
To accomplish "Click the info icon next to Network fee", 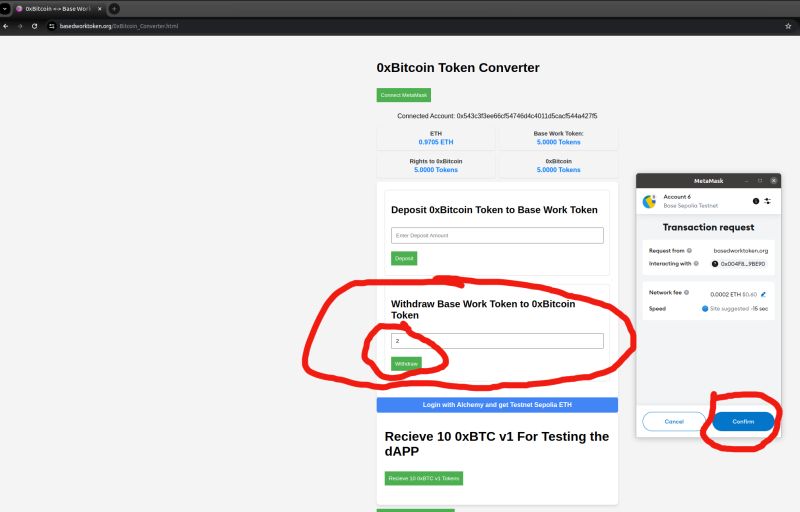I will 686,292.
